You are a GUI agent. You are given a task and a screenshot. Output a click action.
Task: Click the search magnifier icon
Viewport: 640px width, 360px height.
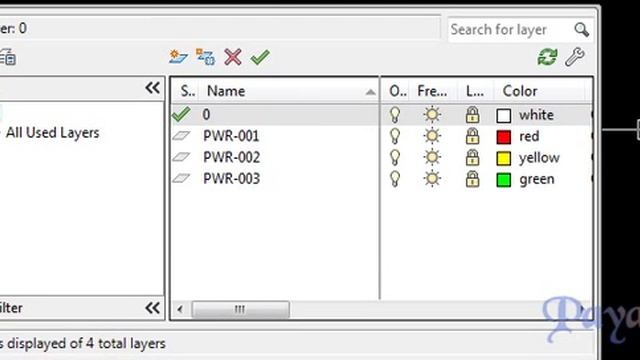point(581,29)
